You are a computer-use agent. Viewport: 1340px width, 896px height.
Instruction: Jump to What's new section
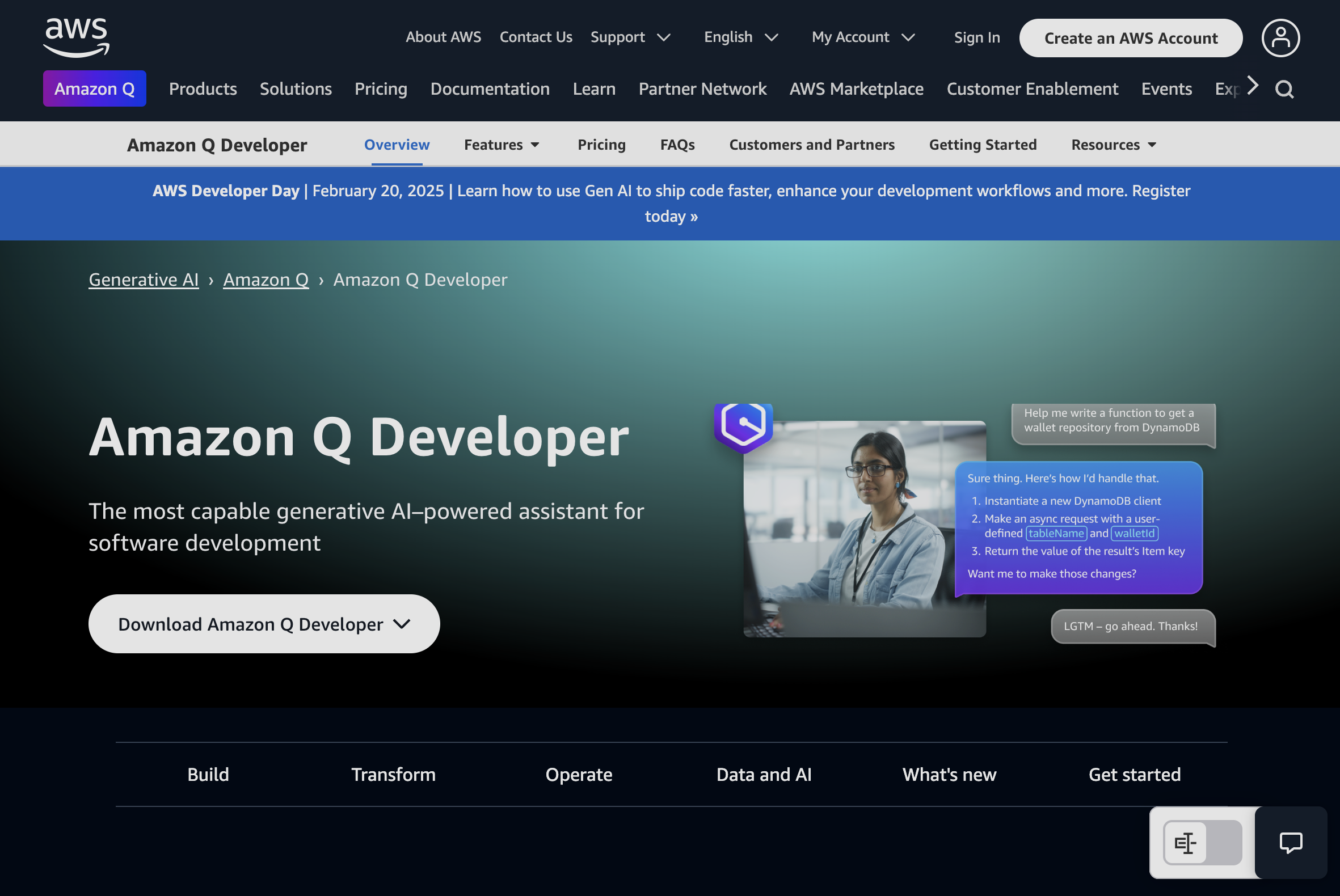click(x=949, y=774)
